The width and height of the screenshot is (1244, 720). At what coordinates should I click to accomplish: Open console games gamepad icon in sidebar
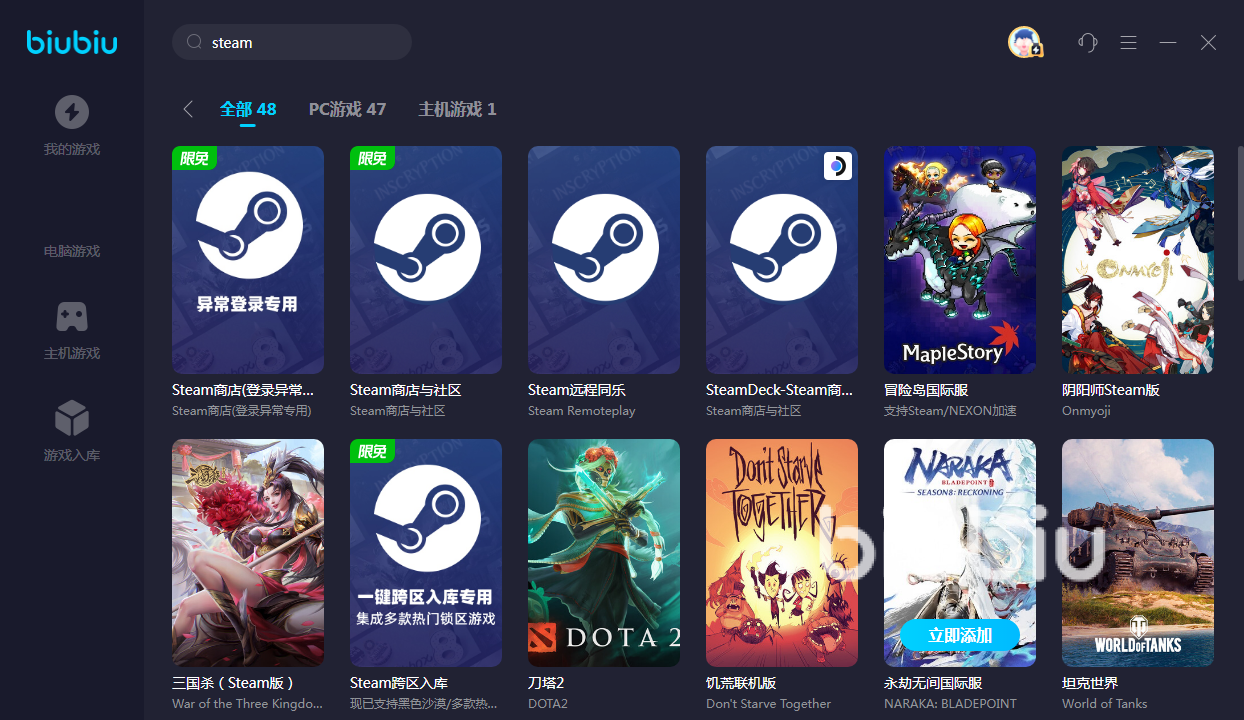(71, 317)
